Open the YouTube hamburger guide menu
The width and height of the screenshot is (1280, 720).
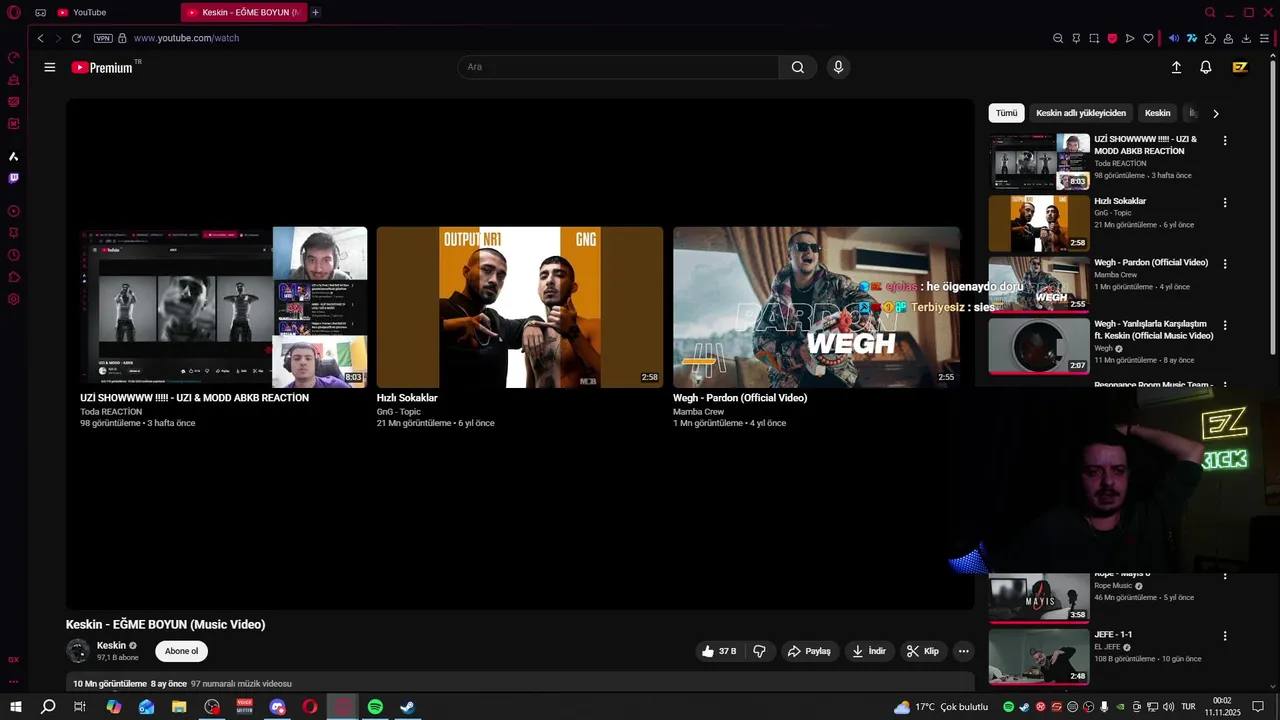click(x=49, y=67)
